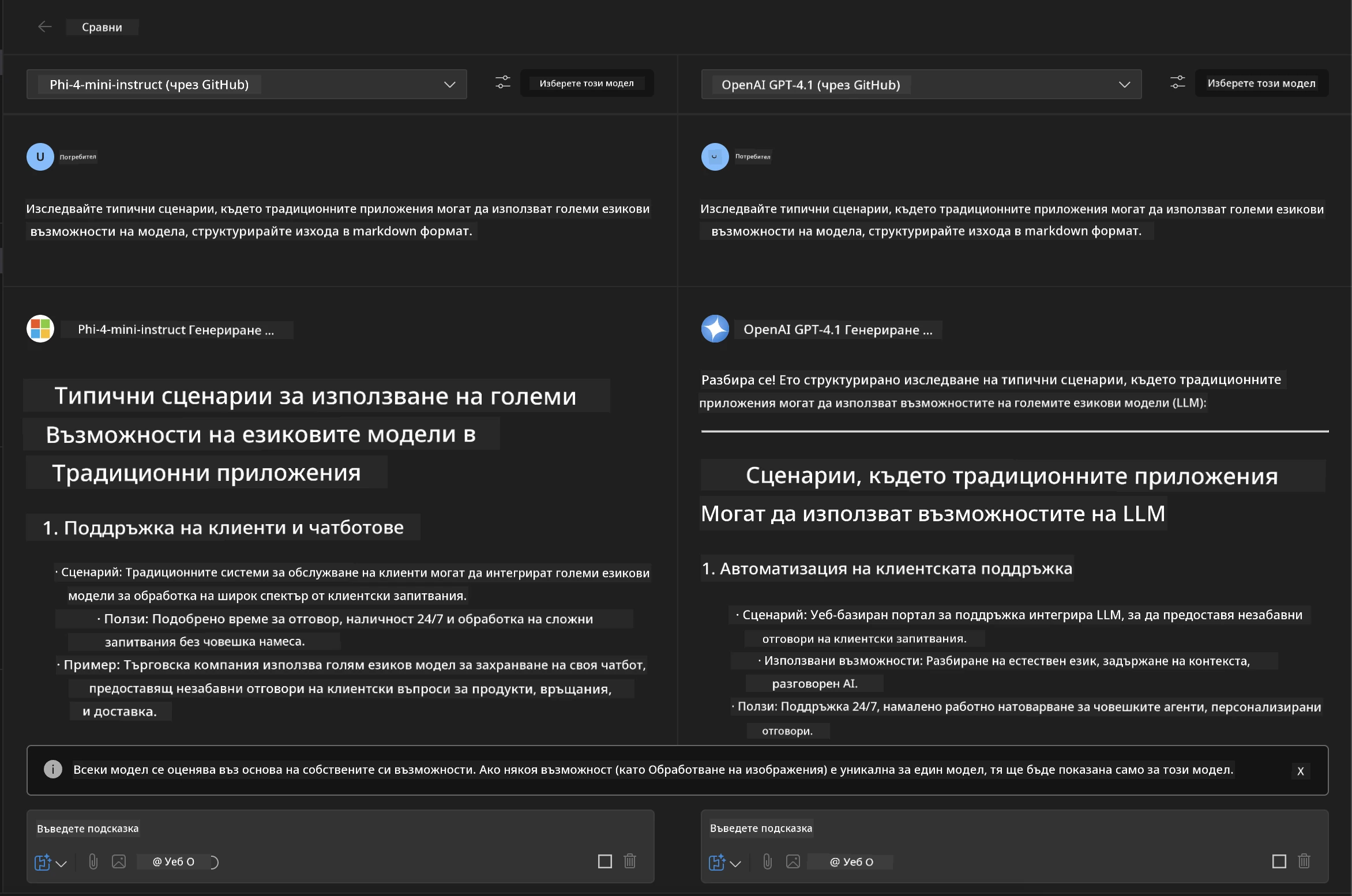Open parameter settings for Phi-4-mini-instruct
The height and width of the screenshot is (896, 1352).
click(503, 83)
